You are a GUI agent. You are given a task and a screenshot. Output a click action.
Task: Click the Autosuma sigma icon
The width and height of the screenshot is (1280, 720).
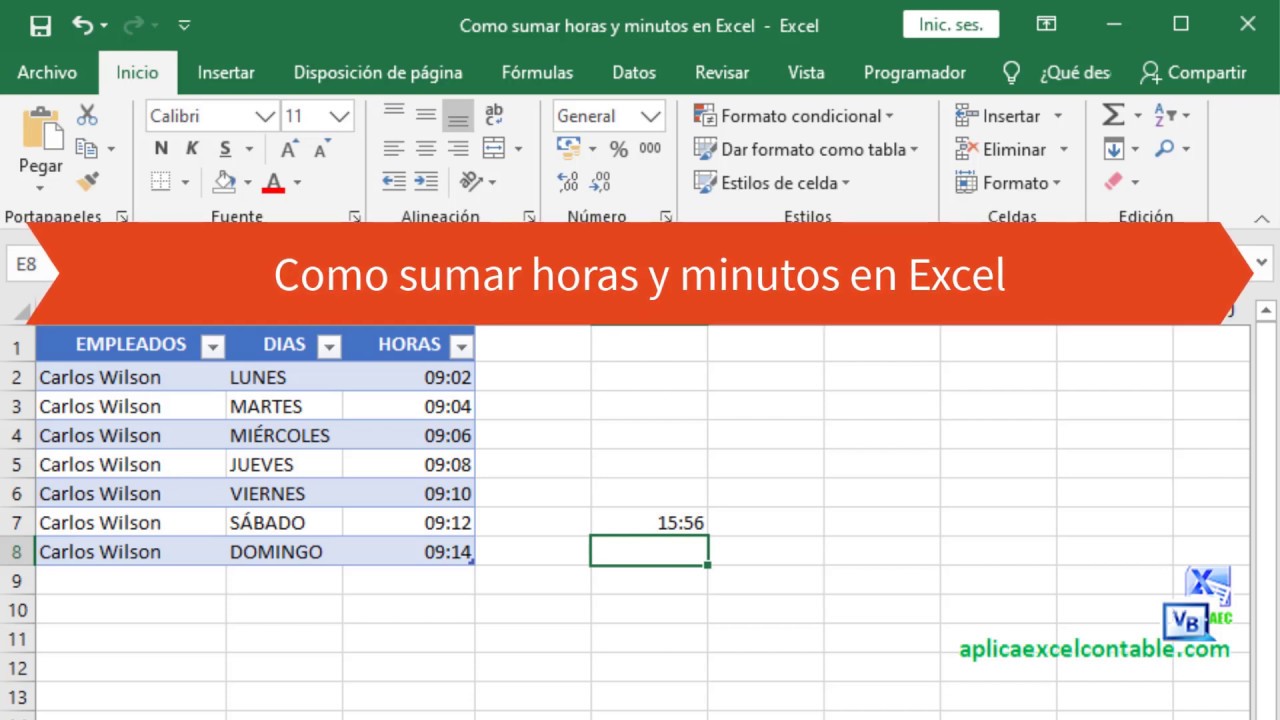pos(1113,113)
